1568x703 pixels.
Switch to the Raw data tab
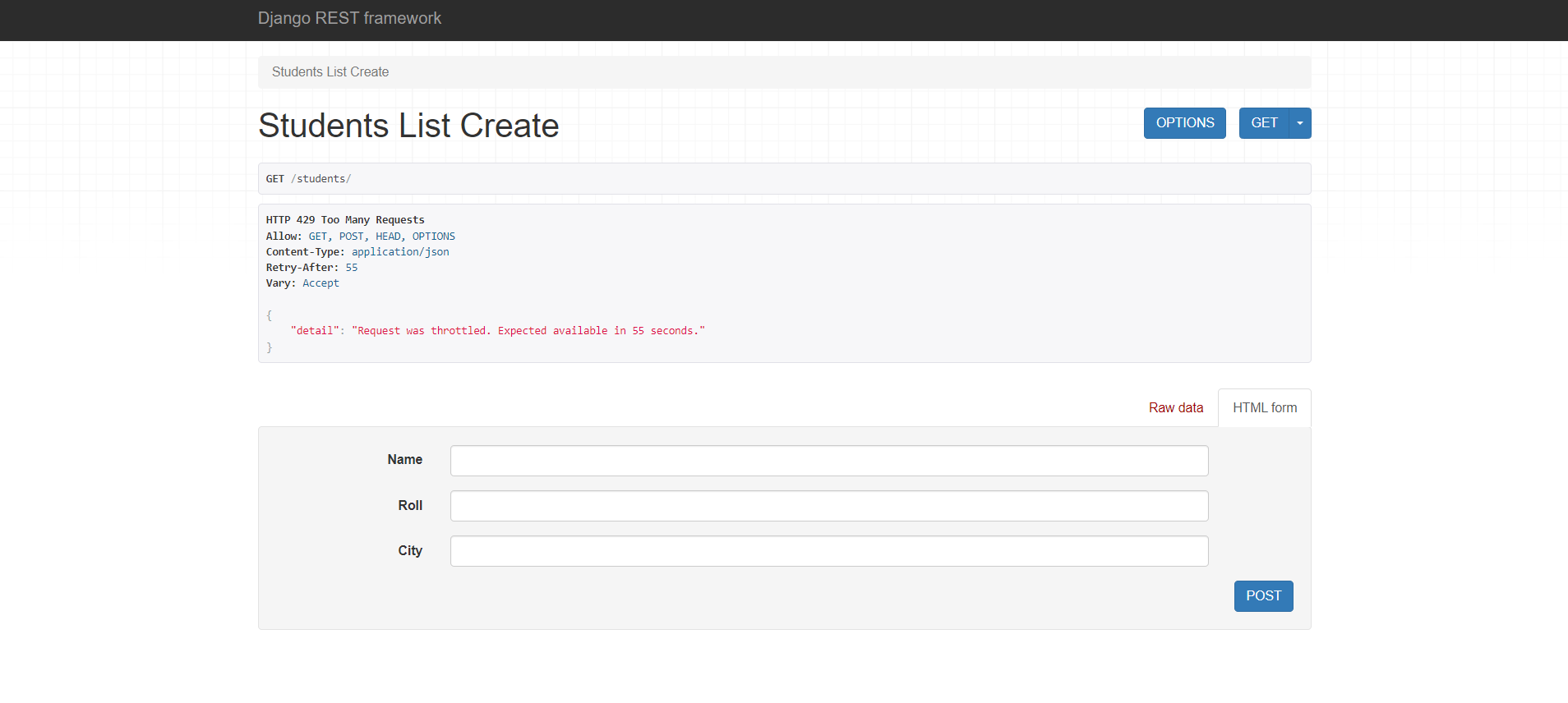coord(1175,408)
